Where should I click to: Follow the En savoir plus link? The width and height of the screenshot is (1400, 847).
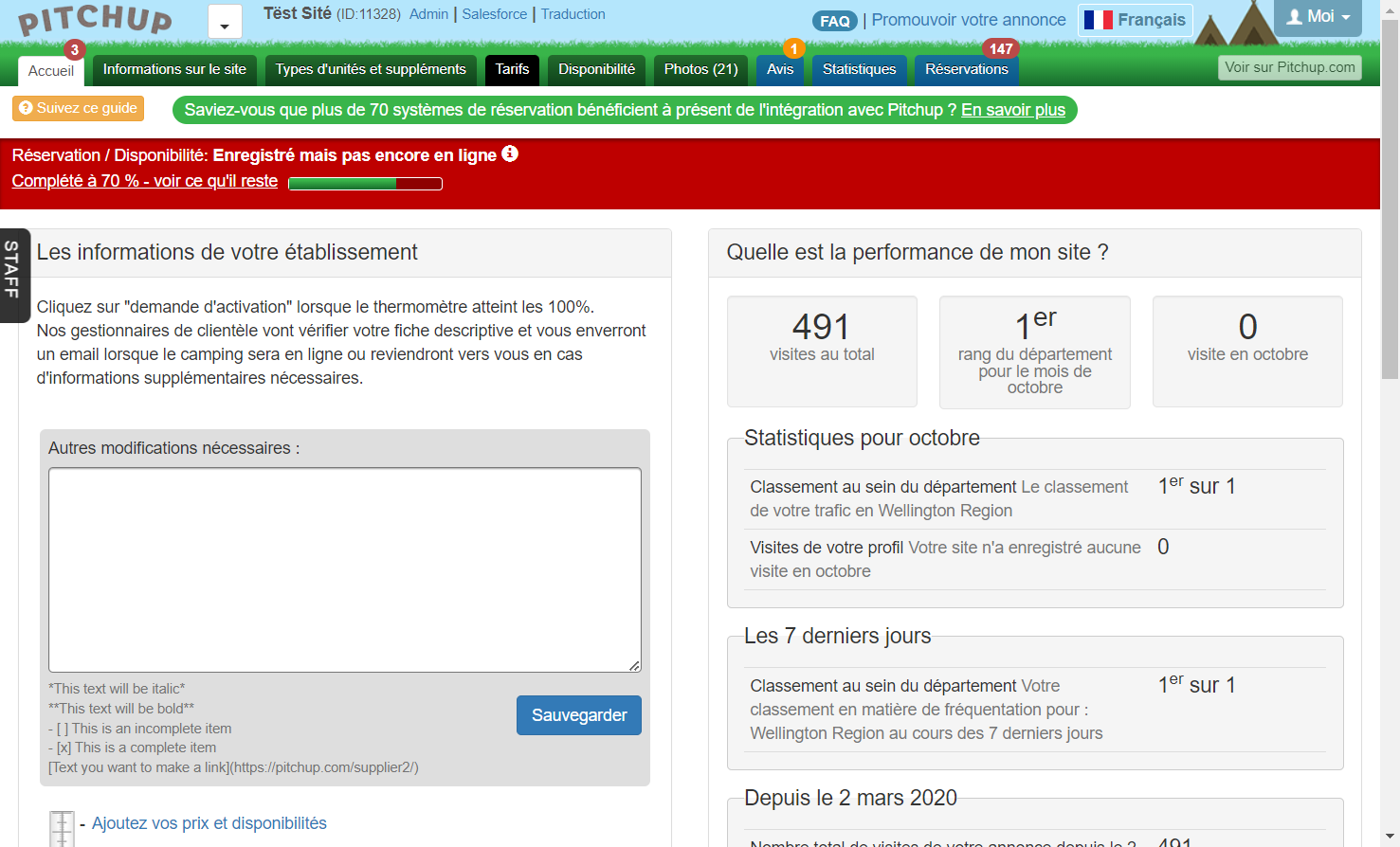pos(1013,110)
